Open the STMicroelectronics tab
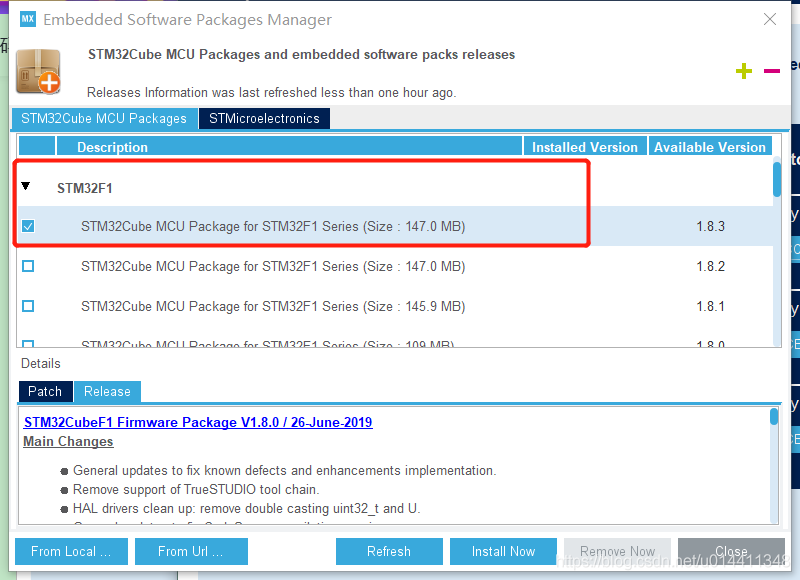 pos(264,118)
